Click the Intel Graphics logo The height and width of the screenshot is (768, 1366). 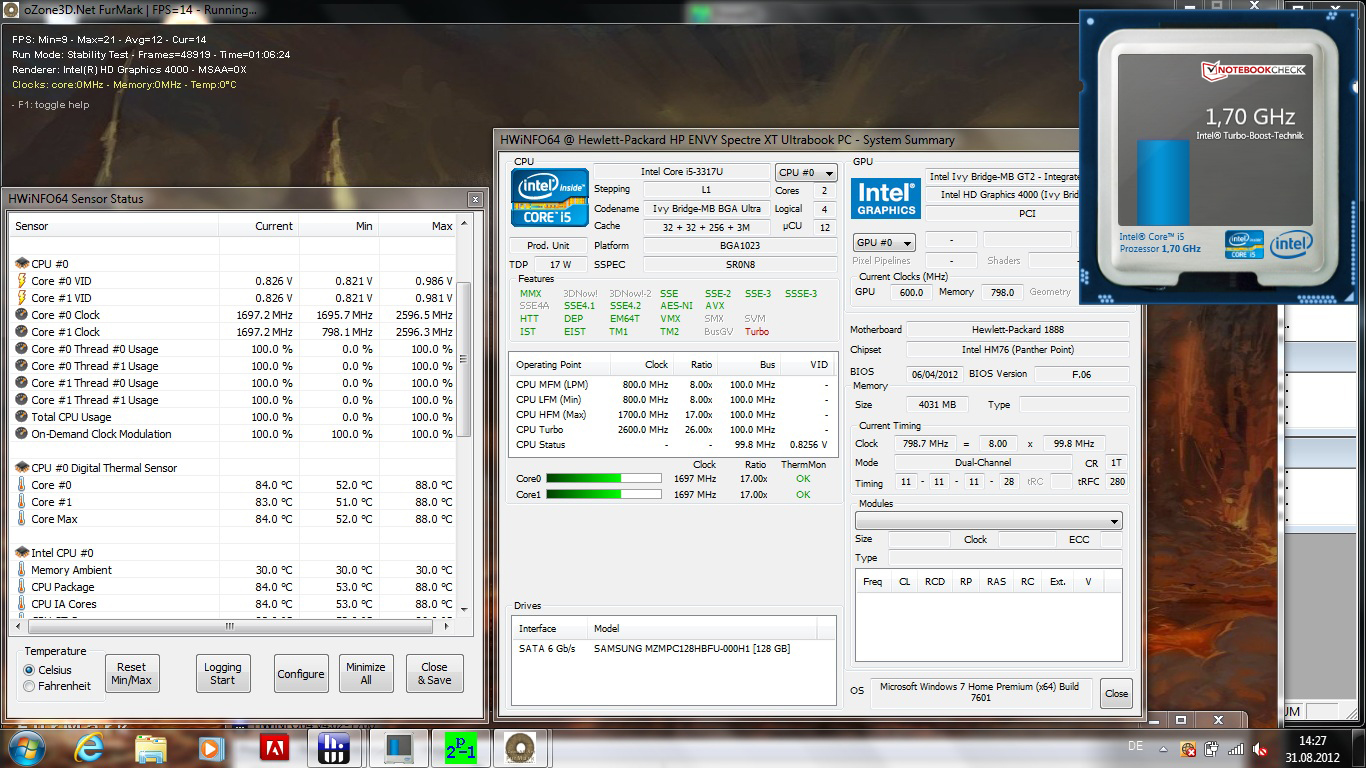point(885,198)
